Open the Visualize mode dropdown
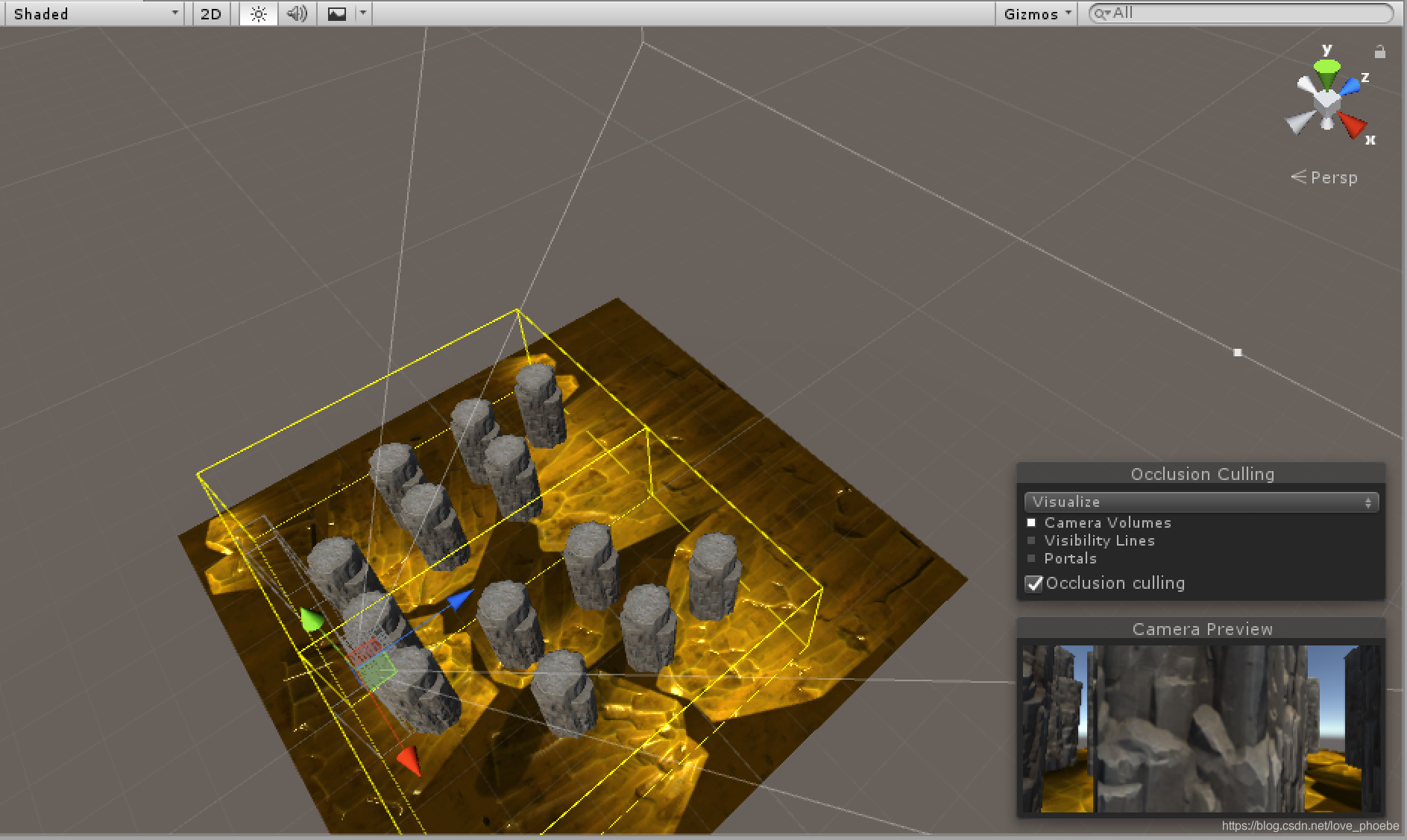The width and height of the screenshot is (1407, 840). coord(1200,502)
